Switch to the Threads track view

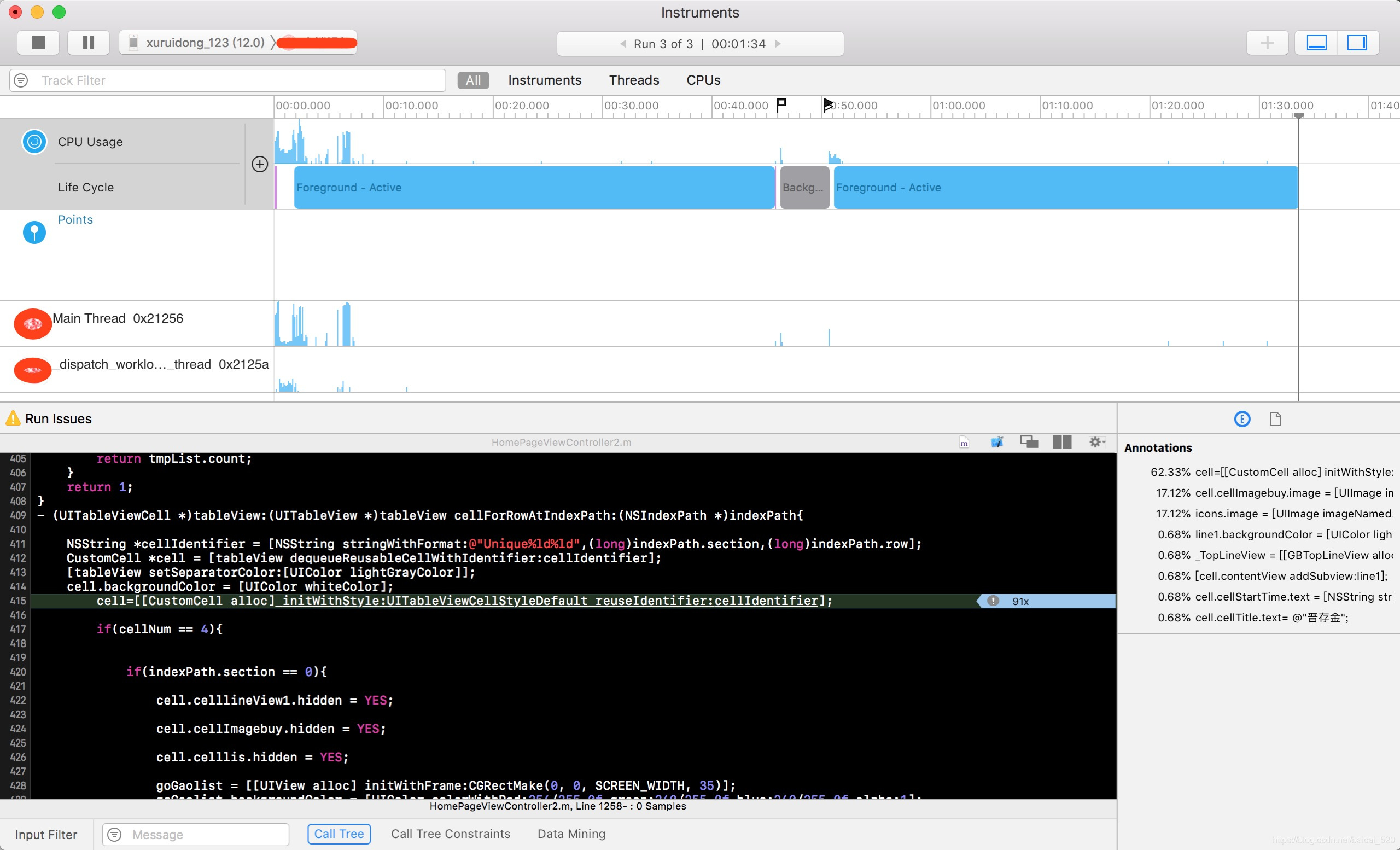click(x=633, y=81)
